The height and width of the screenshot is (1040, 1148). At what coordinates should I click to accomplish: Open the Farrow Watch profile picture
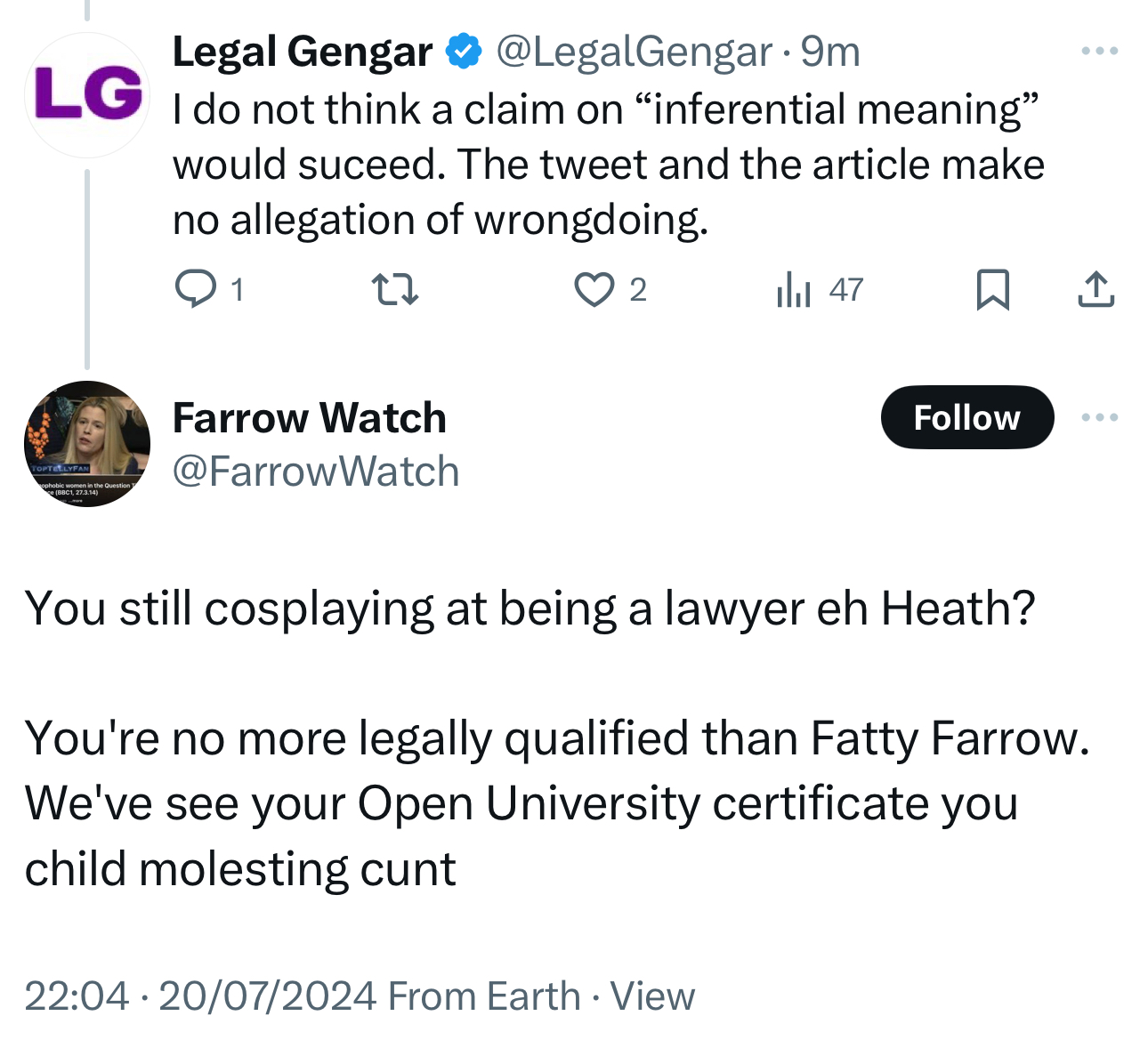click(x=87, y=444)
